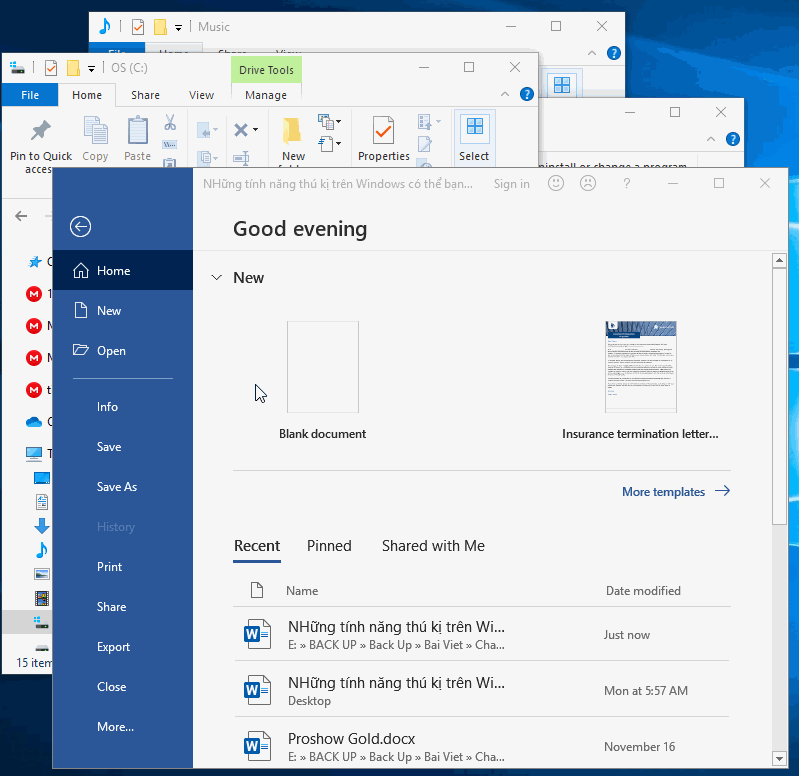Open recent document modified Just now

point(482,635)
